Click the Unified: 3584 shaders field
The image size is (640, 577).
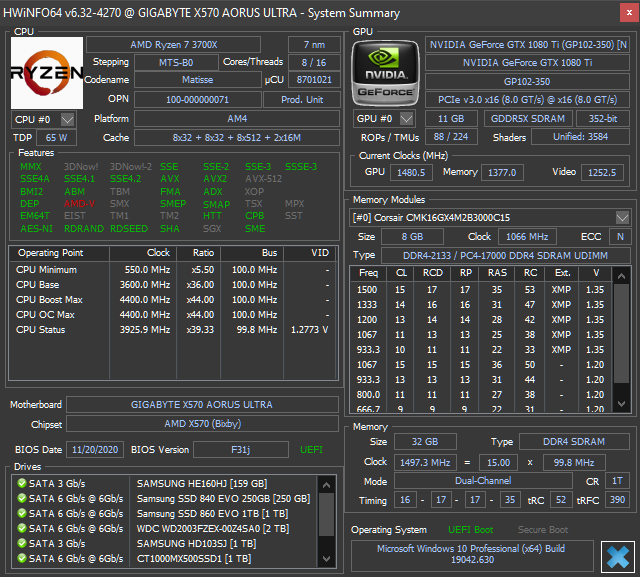[580, 137]
